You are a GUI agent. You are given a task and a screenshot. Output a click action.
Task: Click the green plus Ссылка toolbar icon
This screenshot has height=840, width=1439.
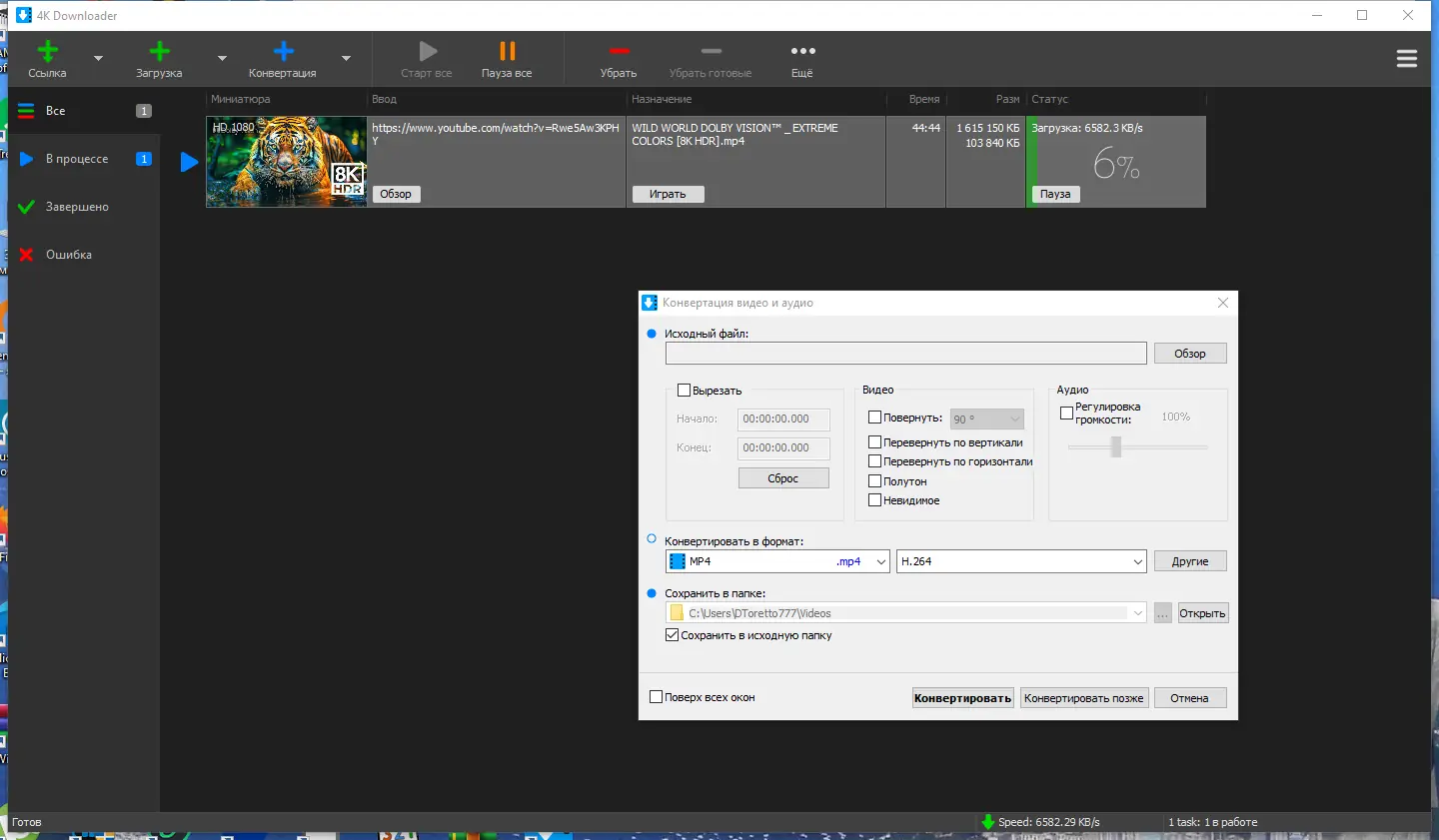click(x=47, y=52)
